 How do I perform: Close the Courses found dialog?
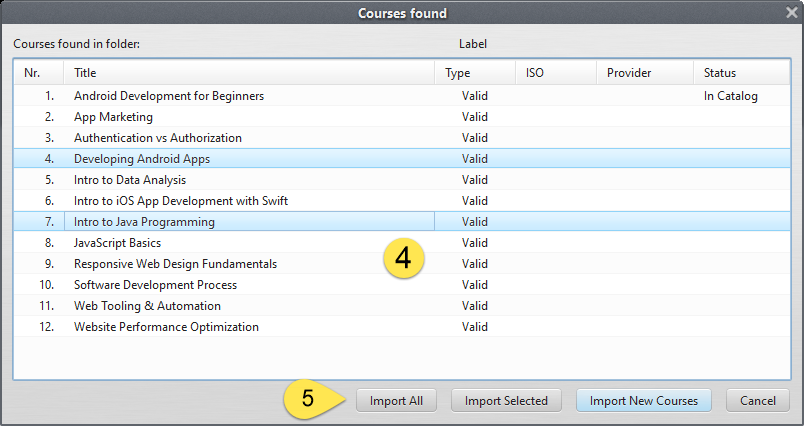pyautogui.click(x=791, y=12)
